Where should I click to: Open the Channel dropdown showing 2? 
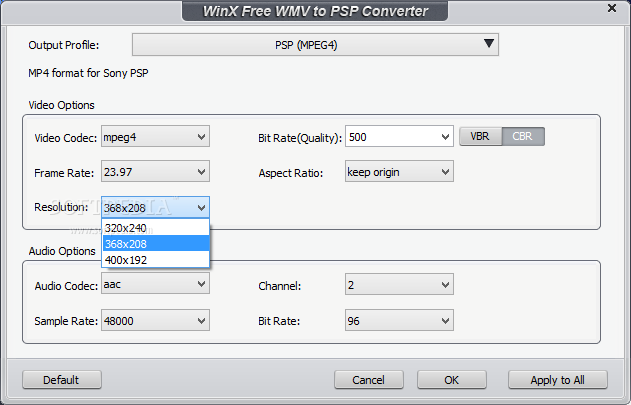(x=399, y=284)
